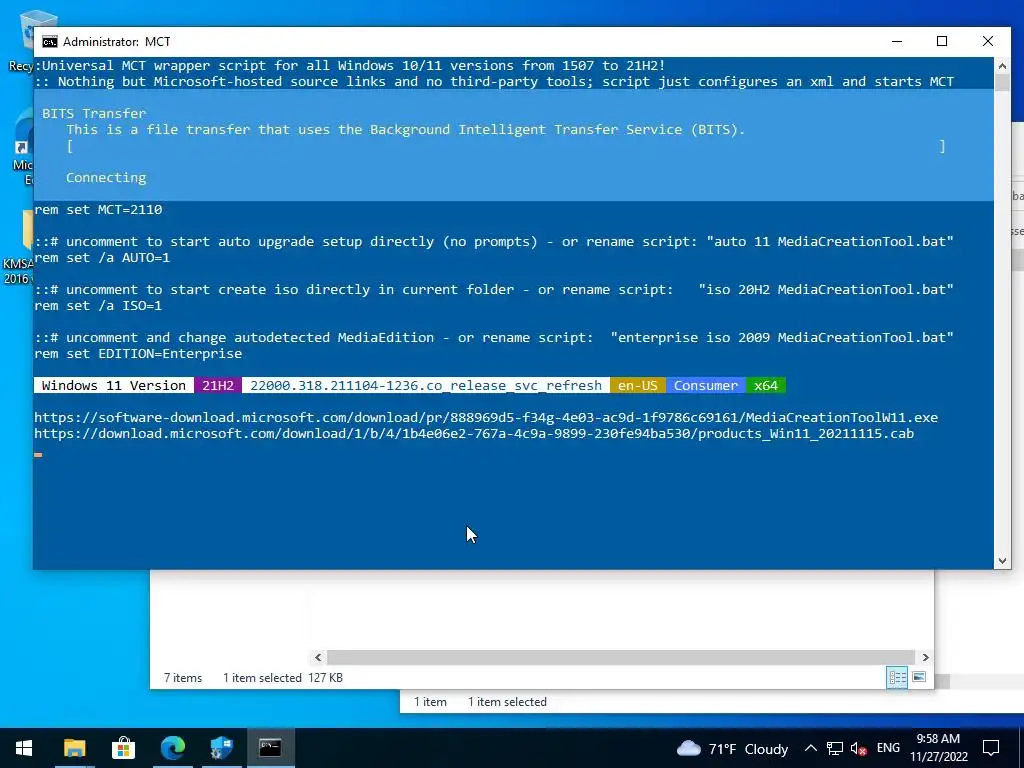This screenshot has width=1024, height=768.
Task: Click the build 22000.318 release label
Action: [426, 386]
